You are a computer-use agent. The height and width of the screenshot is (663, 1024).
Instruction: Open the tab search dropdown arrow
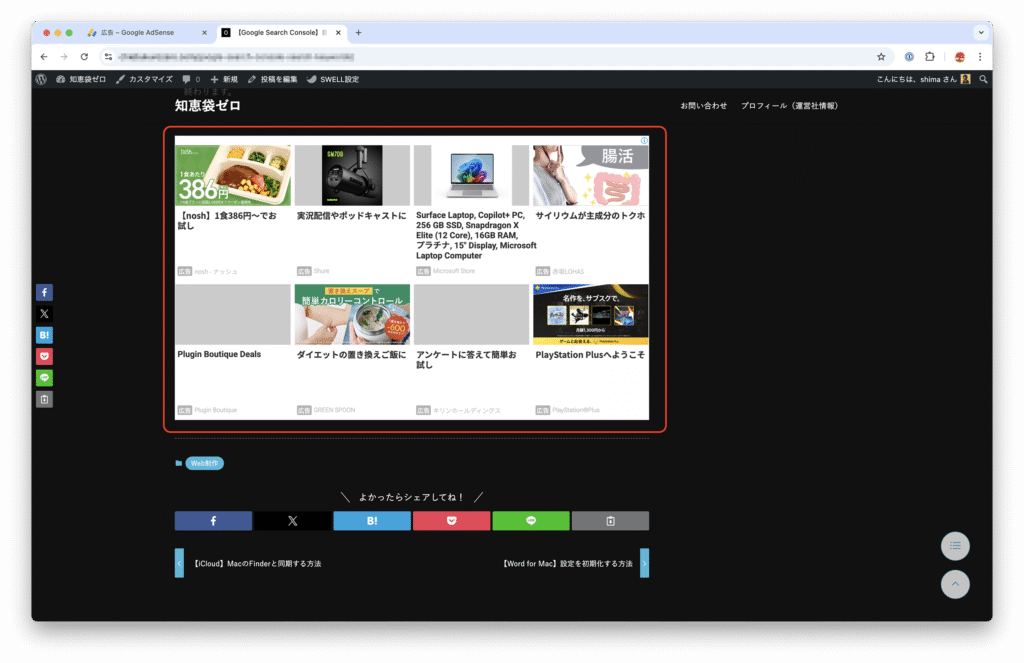(x=980, y=32)
